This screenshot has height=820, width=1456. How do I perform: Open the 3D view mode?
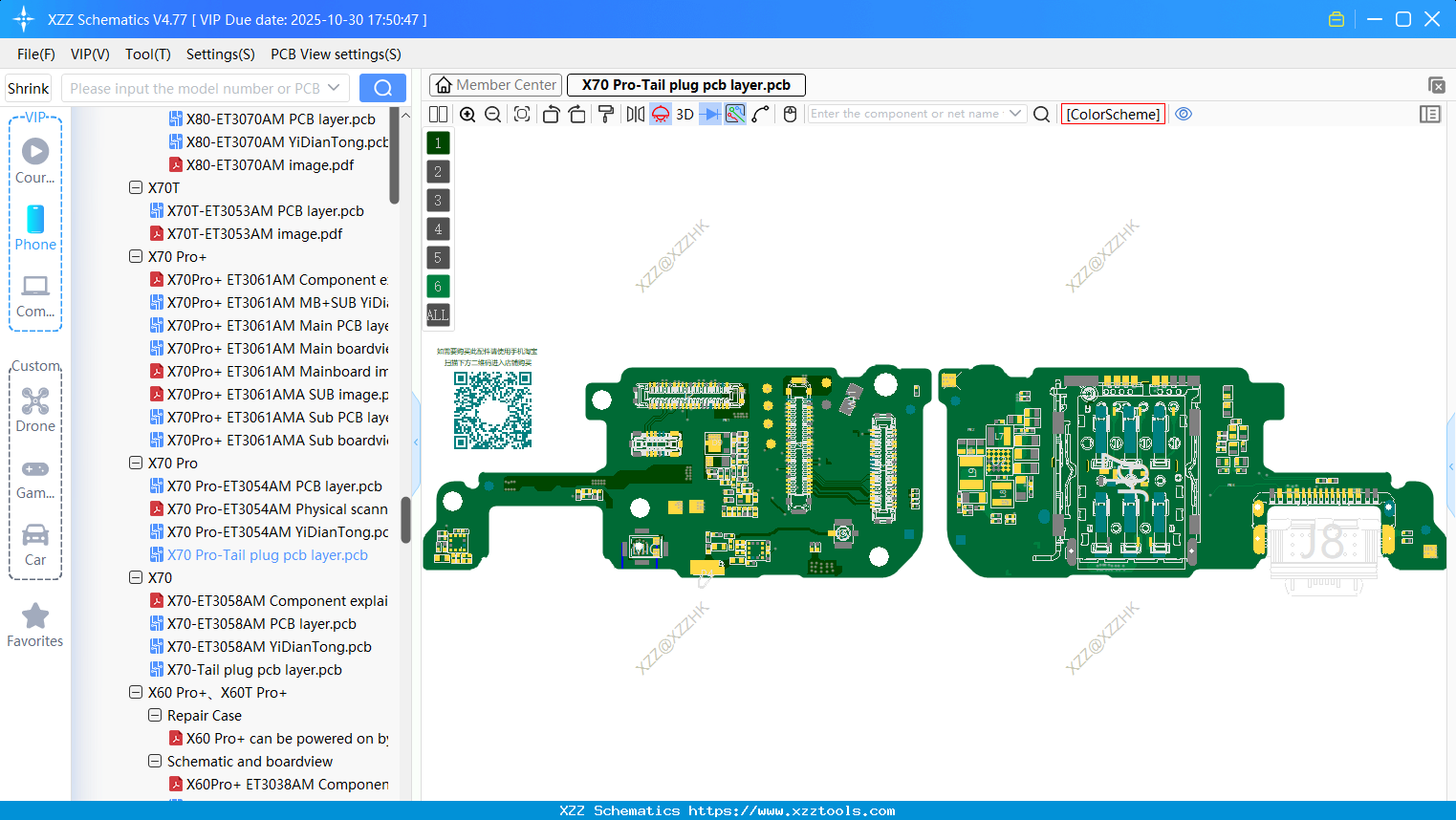click(x=683, y=114)
